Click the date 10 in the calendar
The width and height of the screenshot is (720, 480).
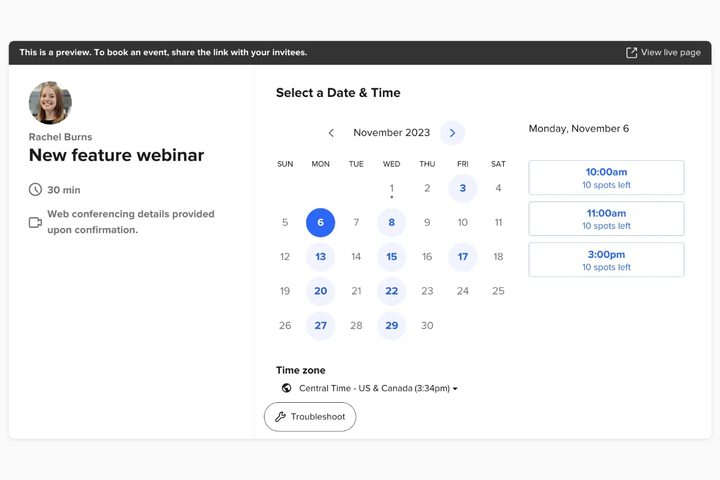(463, 222)
